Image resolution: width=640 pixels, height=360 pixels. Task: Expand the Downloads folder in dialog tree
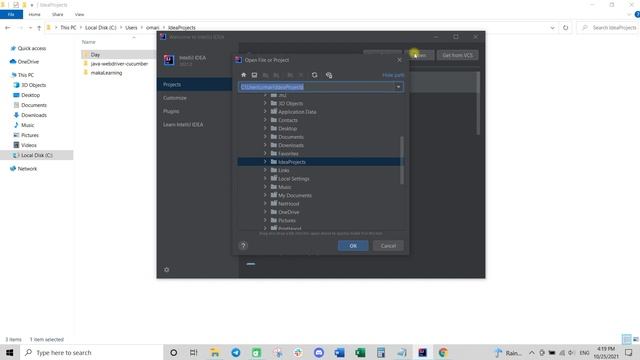(265, 145)
